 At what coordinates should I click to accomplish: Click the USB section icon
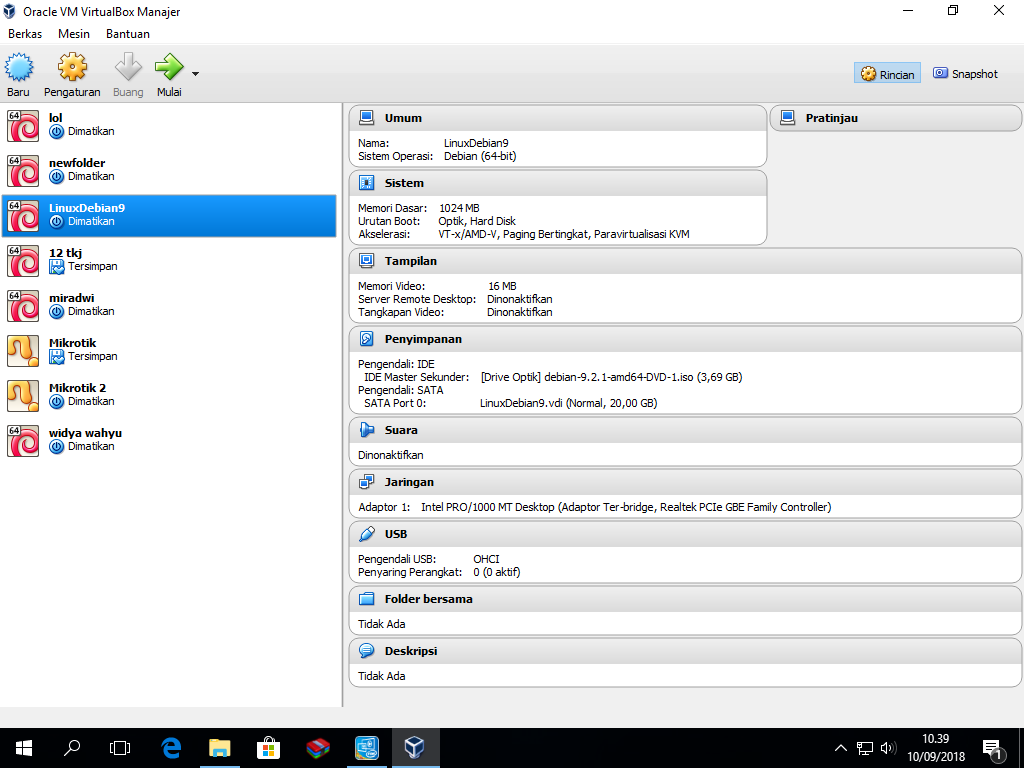click(363, 533)
